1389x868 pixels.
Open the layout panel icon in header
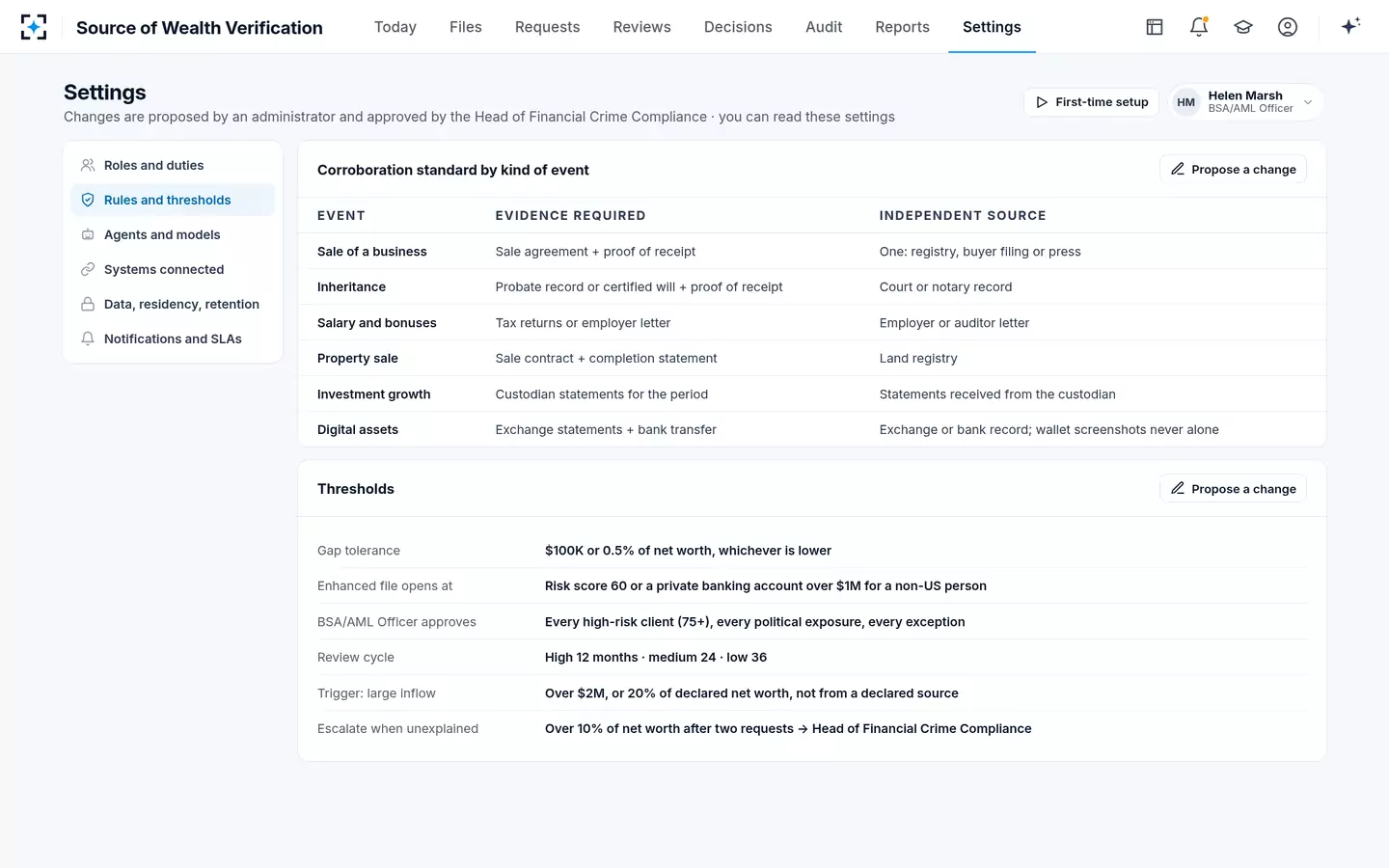point(1155,27)
